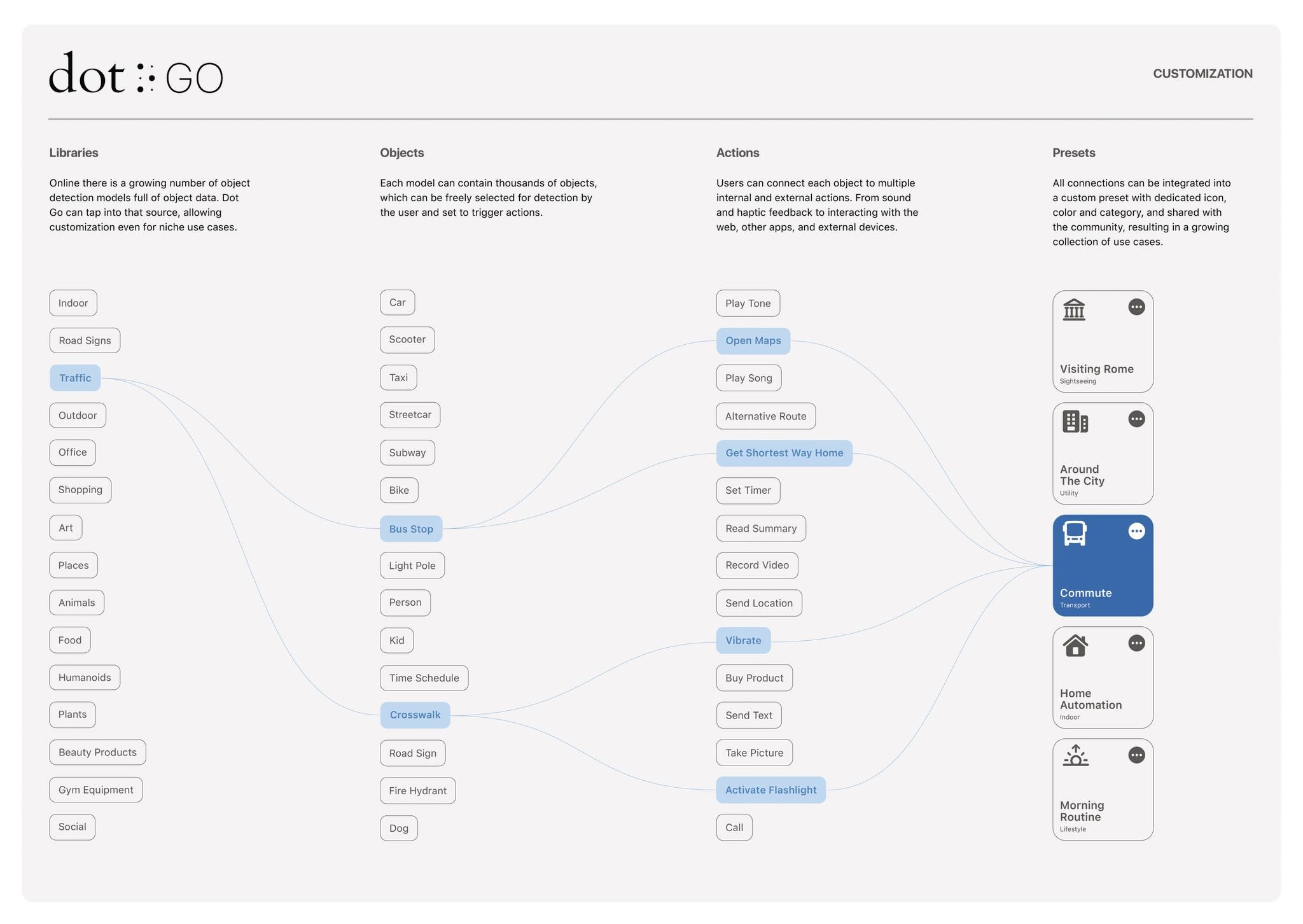Open options for Visiting Rome preset

1135,307
